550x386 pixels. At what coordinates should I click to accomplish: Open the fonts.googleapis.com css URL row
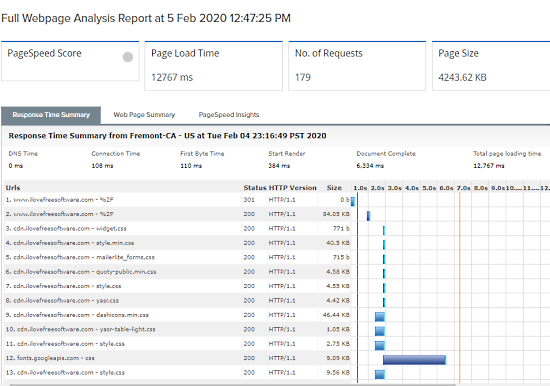50,358
